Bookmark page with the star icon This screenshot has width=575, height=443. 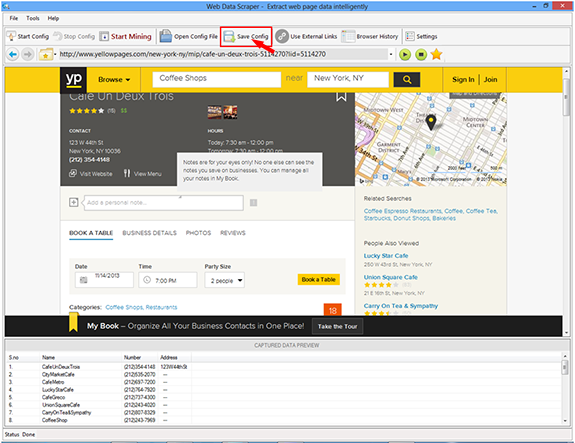[436, 54]
